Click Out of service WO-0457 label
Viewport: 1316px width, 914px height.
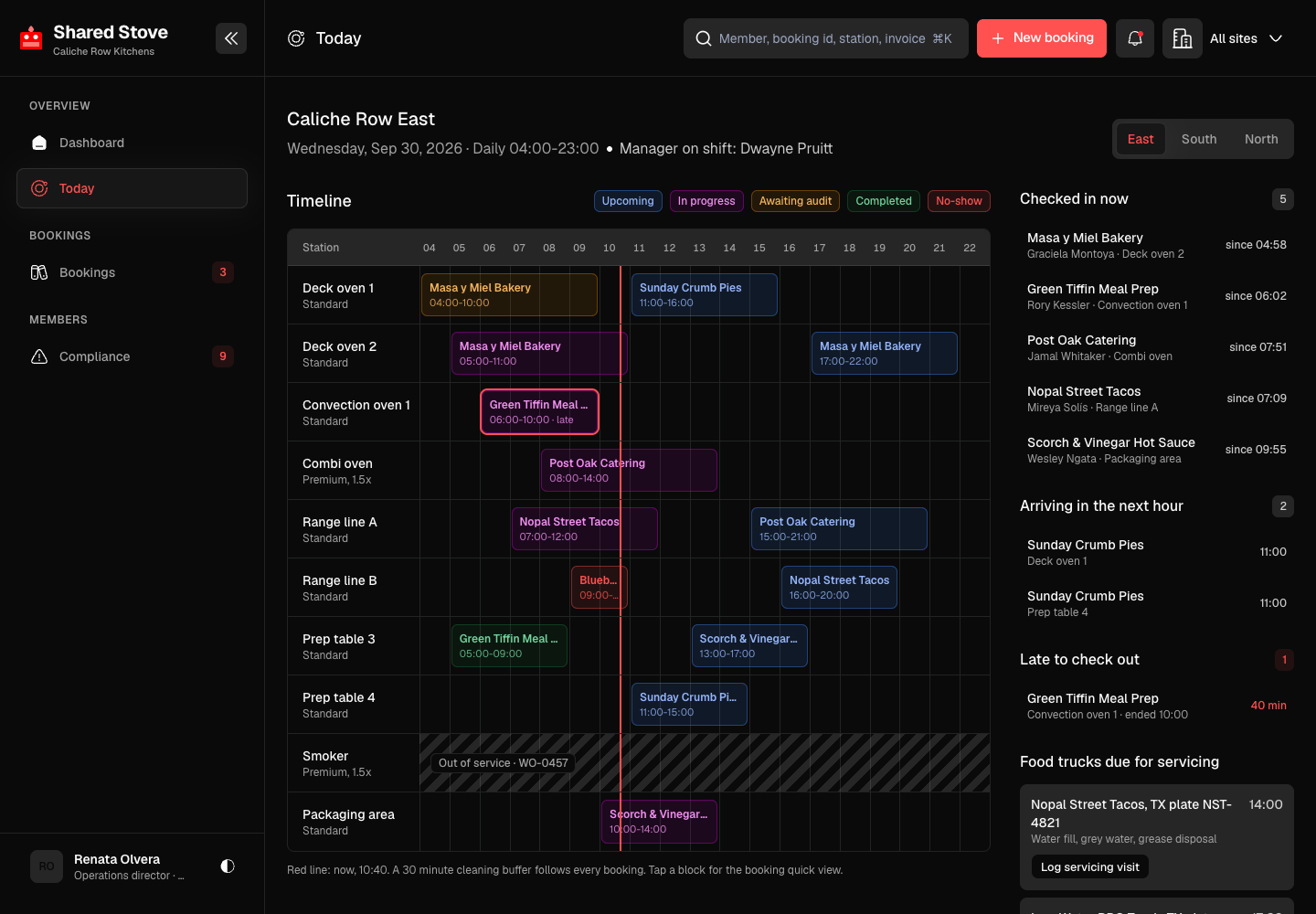click(504, 763)
